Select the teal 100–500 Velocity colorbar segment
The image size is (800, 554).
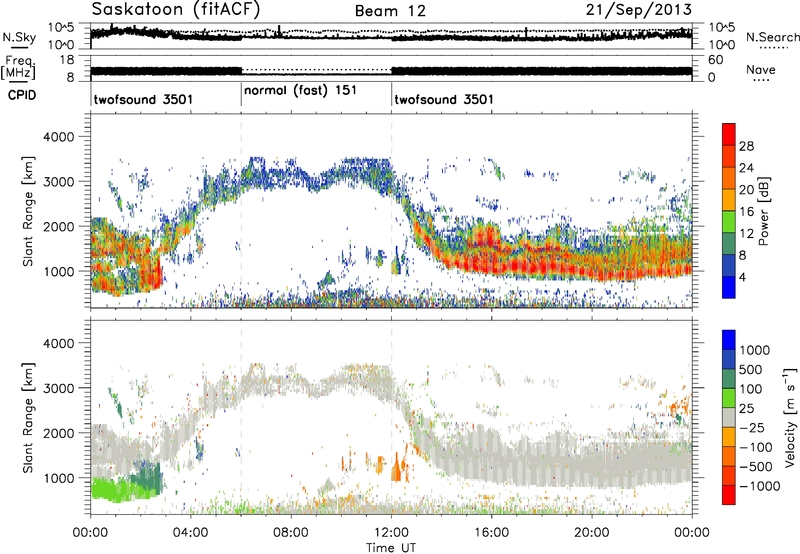(x=729, y=378)
